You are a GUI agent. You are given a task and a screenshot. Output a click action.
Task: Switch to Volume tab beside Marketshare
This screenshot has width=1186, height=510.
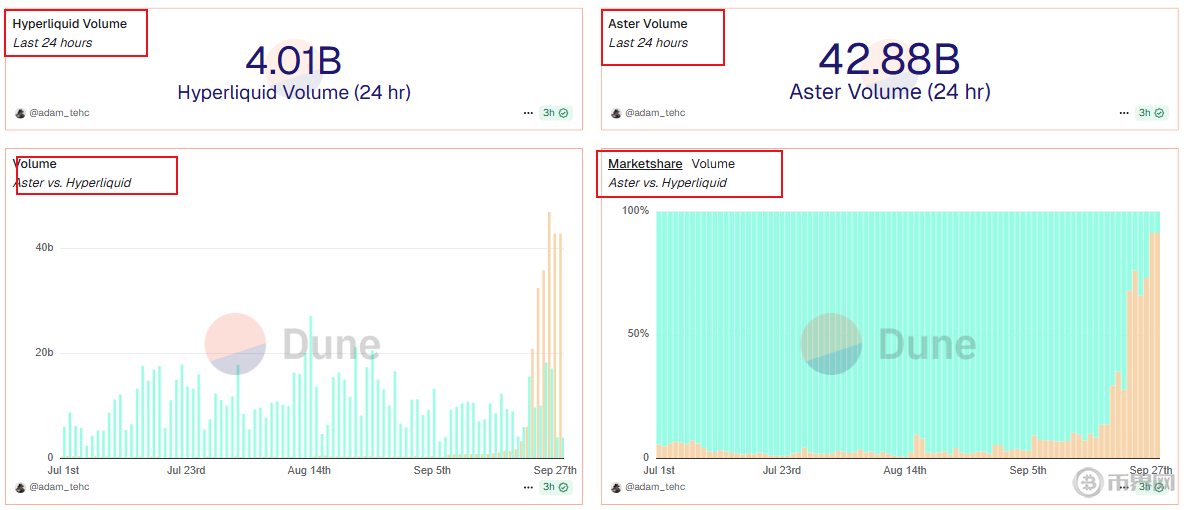[713, 164]
